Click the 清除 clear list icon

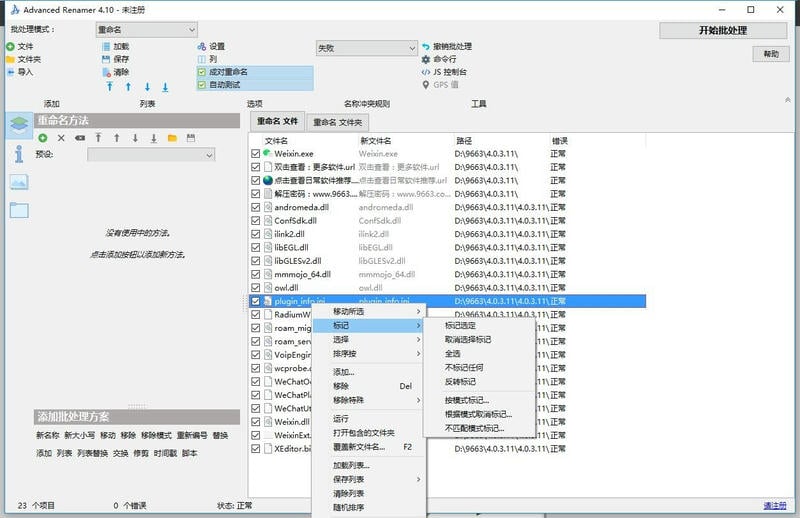pos(106,72)
